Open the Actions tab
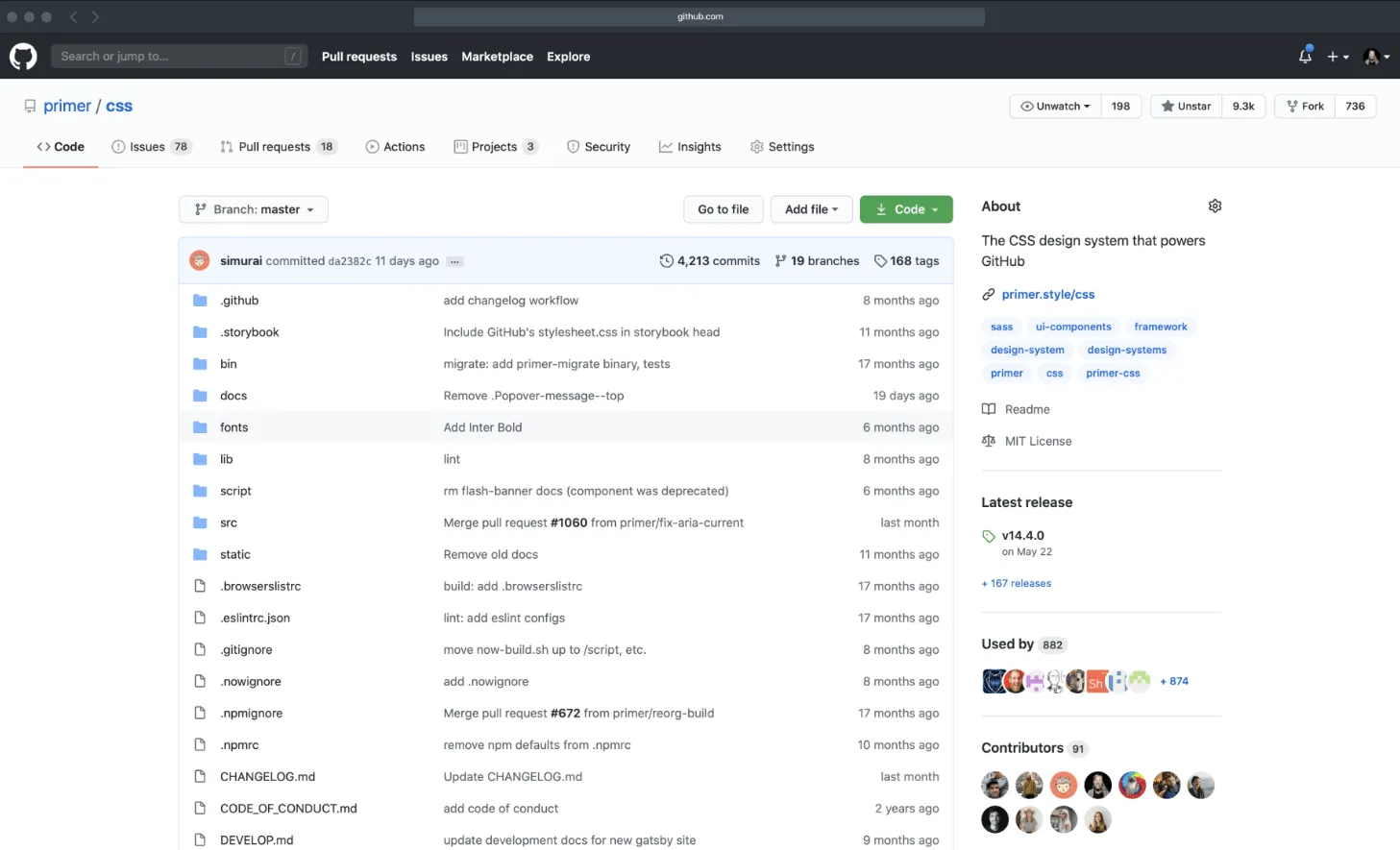The width and height of the screenshot is (1400, 850). pyautogui.click(x=395, y=147)
